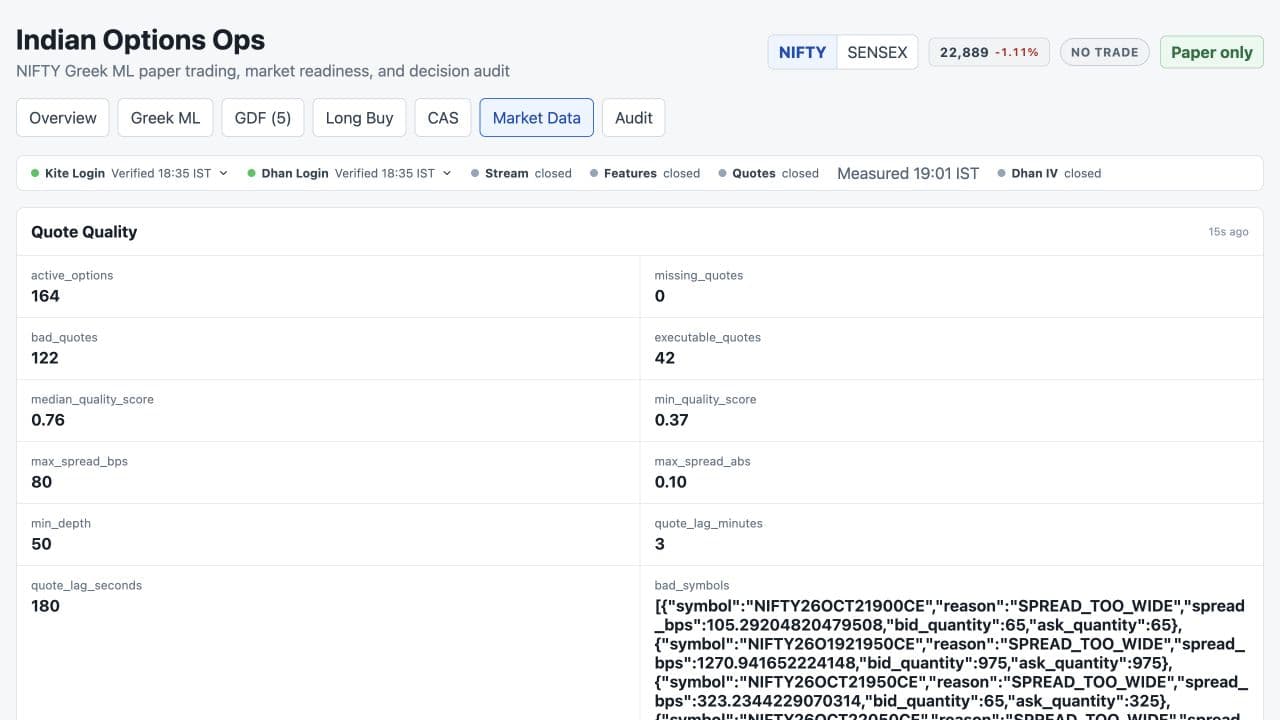Click the NO TRADE status badge
Image resolution: width=1280 pixels, height=720 pixels.
(x=1105, y=52)
